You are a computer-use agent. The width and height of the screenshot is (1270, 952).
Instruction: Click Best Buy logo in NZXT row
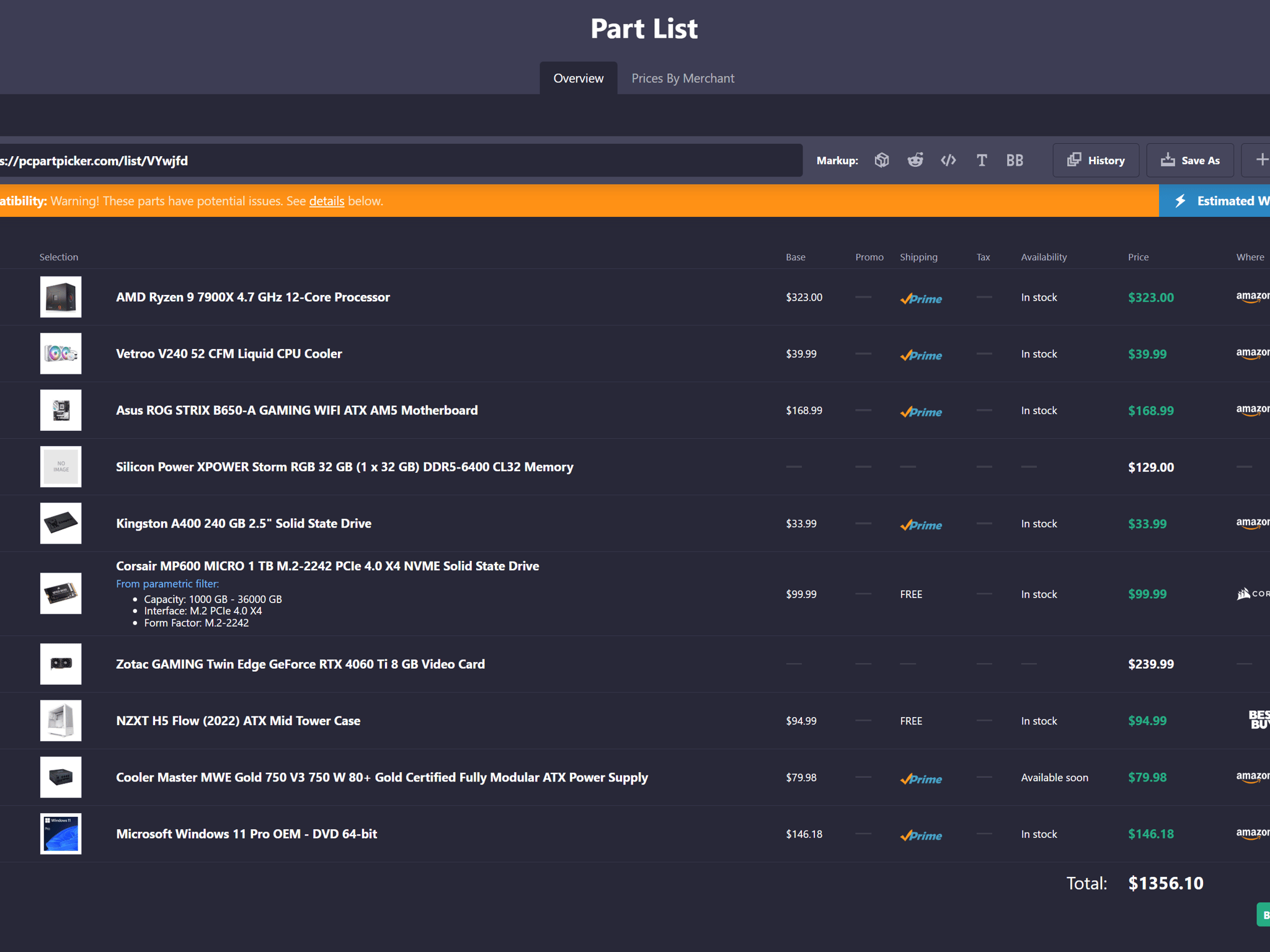pos(1259,720)
